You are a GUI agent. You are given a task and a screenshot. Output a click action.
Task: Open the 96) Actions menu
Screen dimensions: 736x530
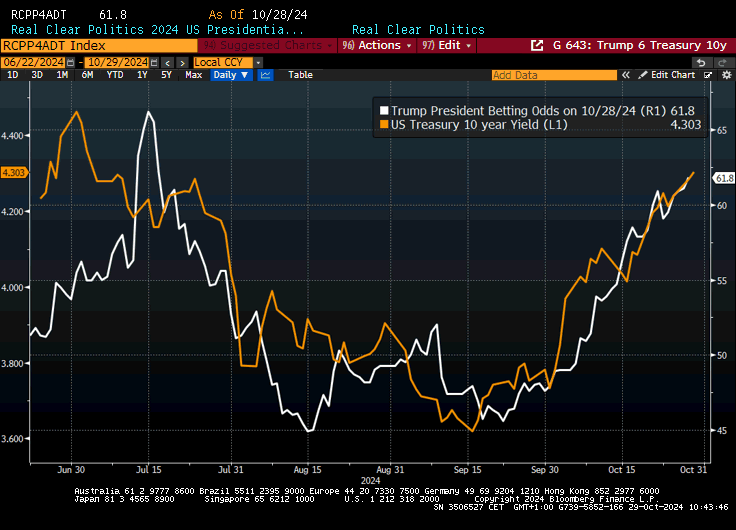click(x=377, y=46)
